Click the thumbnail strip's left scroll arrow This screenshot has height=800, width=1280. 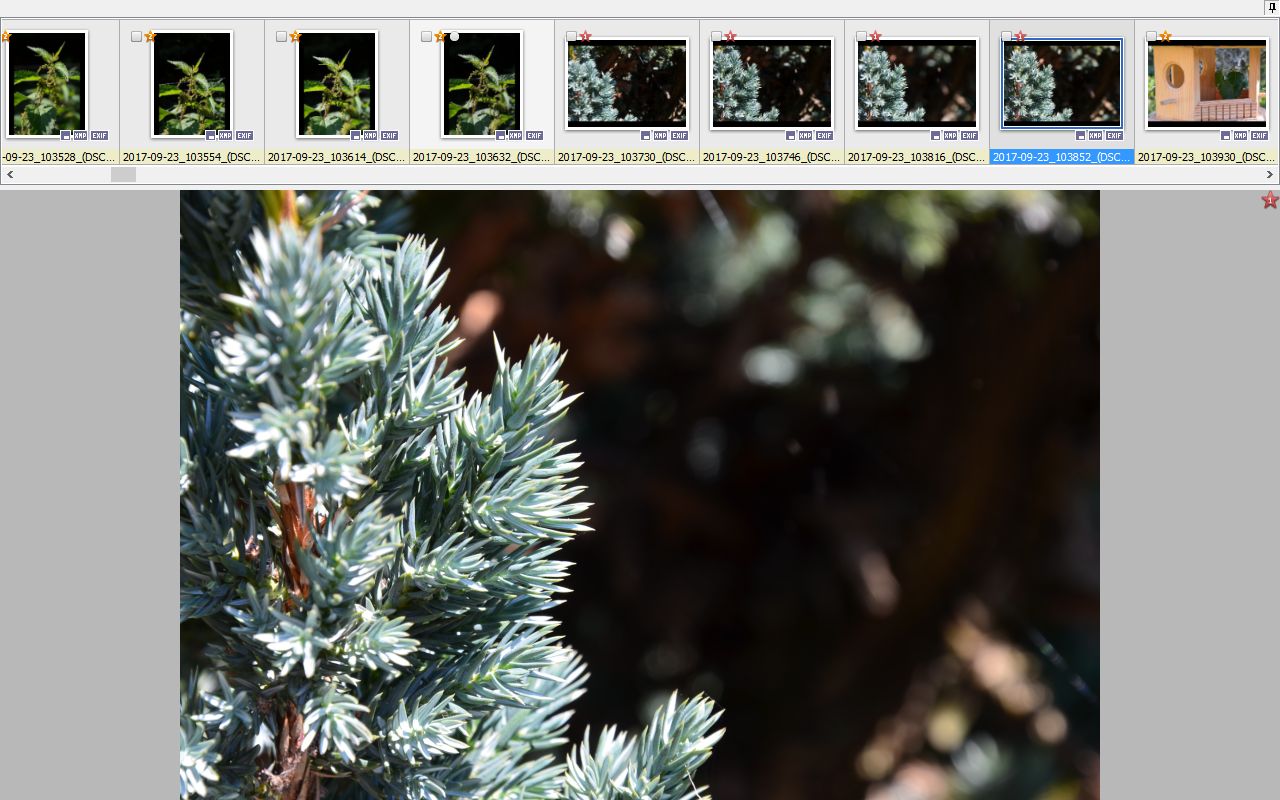pyautogui.click(x=10, y=175)
